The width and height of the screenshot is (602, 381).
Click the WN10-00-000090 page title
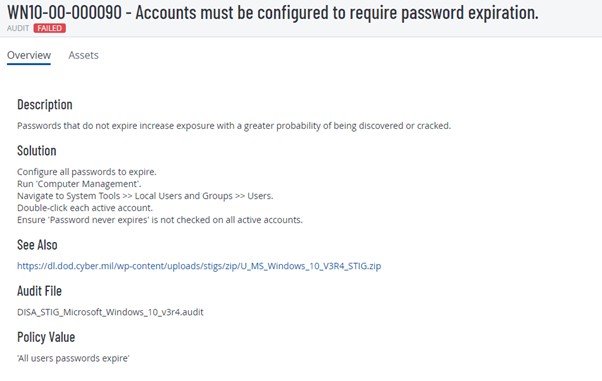[x=273, y=12]
